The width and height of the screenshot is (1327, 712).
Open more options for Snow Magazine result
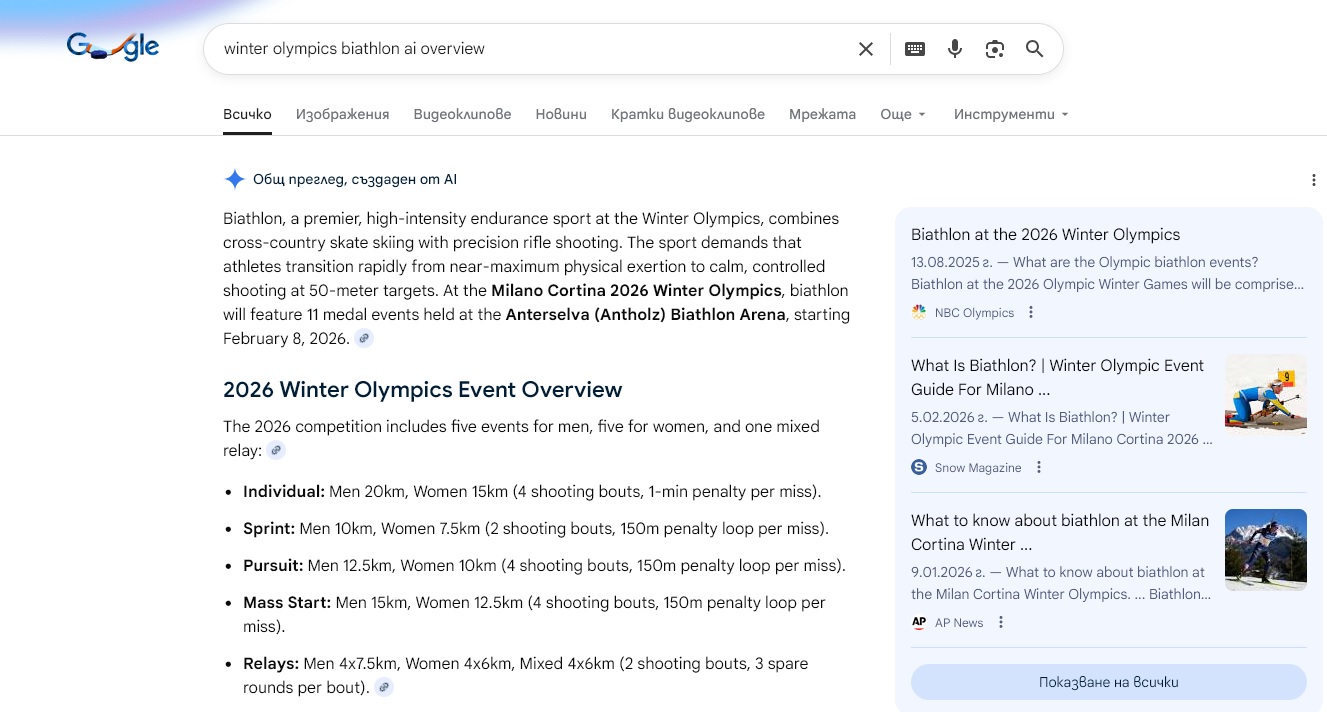[x=1039, y=468]
